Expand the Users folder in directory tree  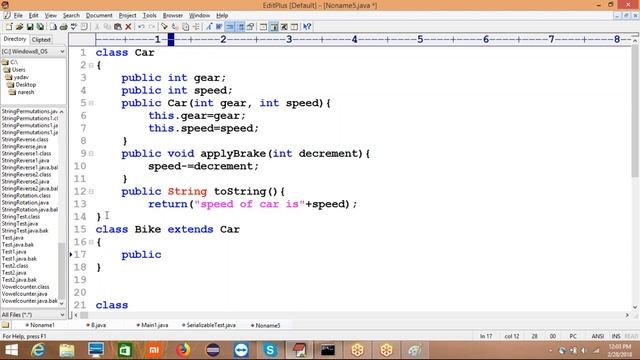[x=15, y=70]
